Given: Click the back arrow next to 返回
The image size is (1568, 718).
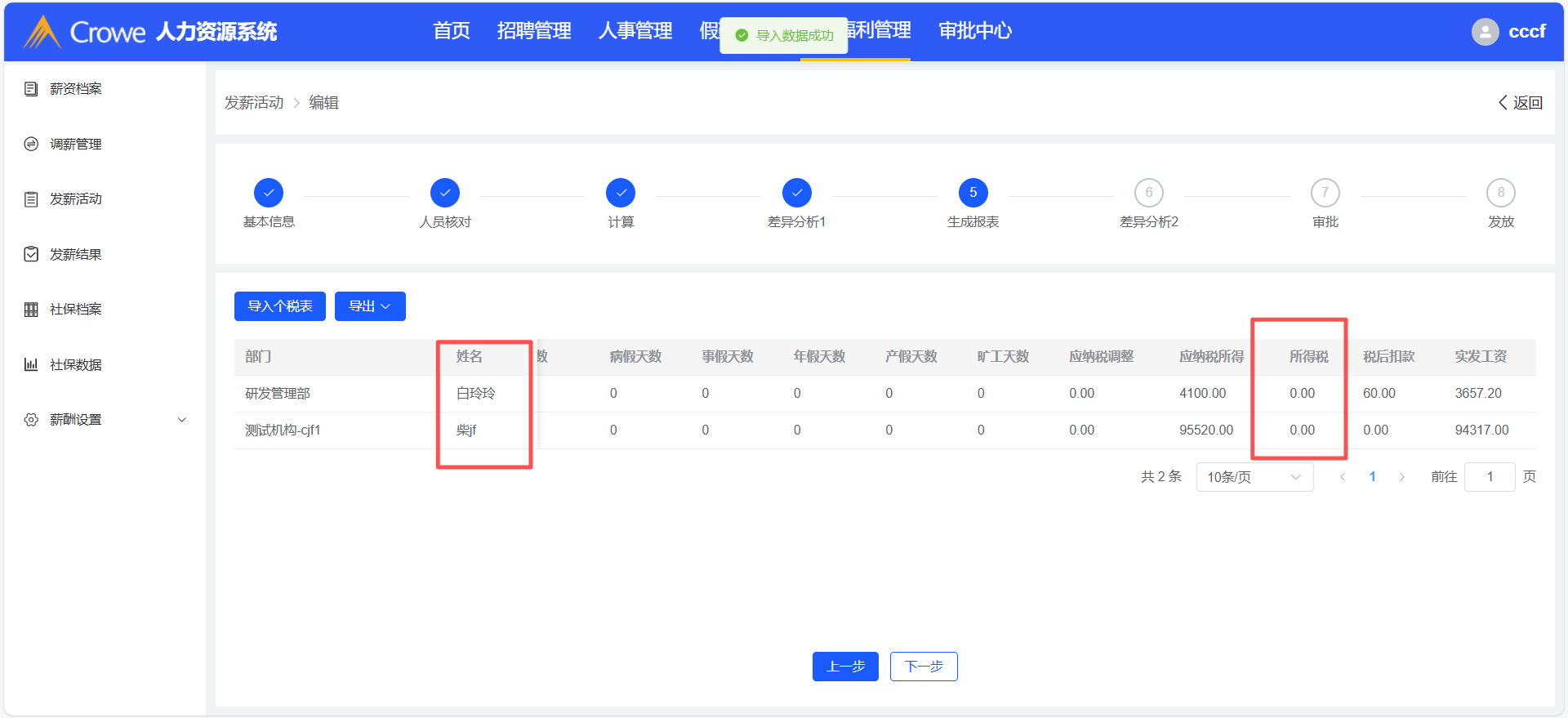Looking at the screenshot, I should click(x=1503, y=103).
